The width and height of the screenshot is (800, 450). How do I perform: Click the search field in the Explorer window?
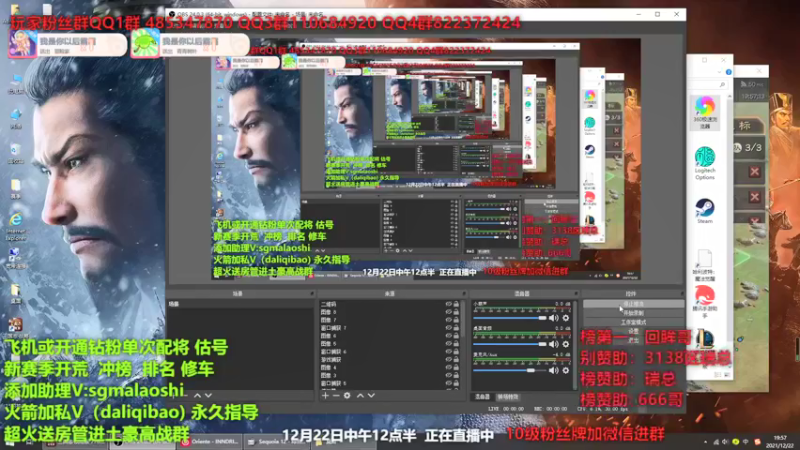pyautogui.click(x=707, y=85)
